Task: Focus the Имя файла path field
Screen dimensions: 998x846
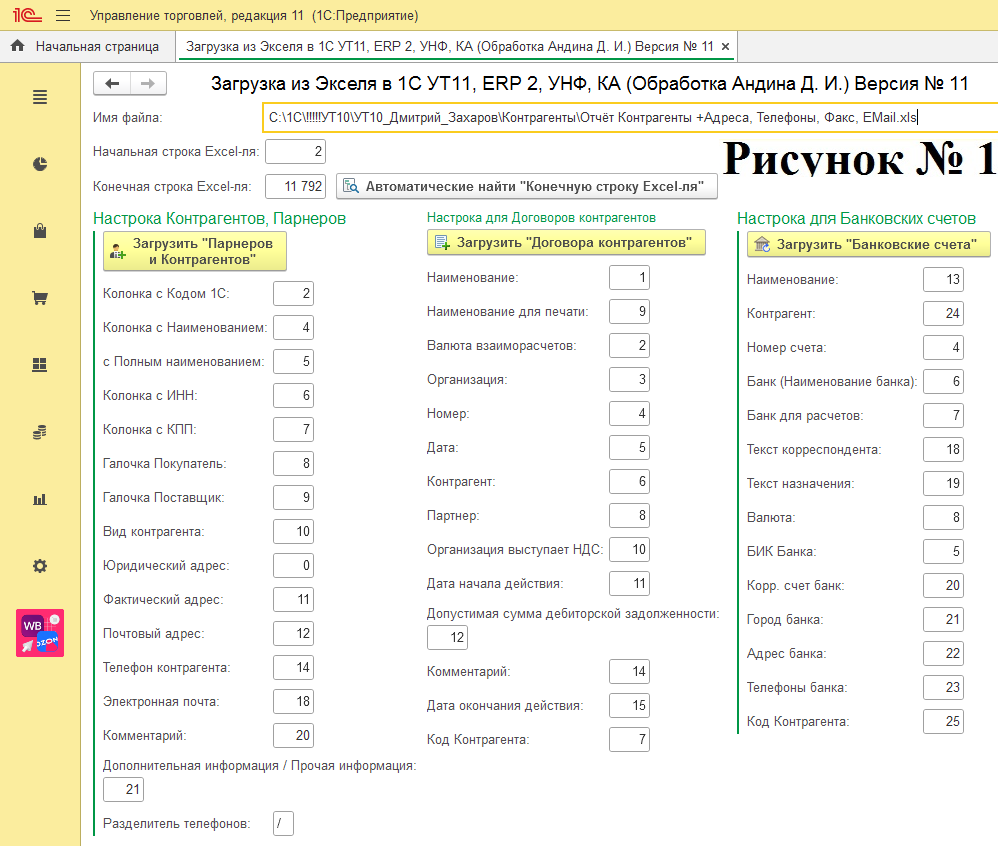Action: pyautogui.click(x=630, y=118)
